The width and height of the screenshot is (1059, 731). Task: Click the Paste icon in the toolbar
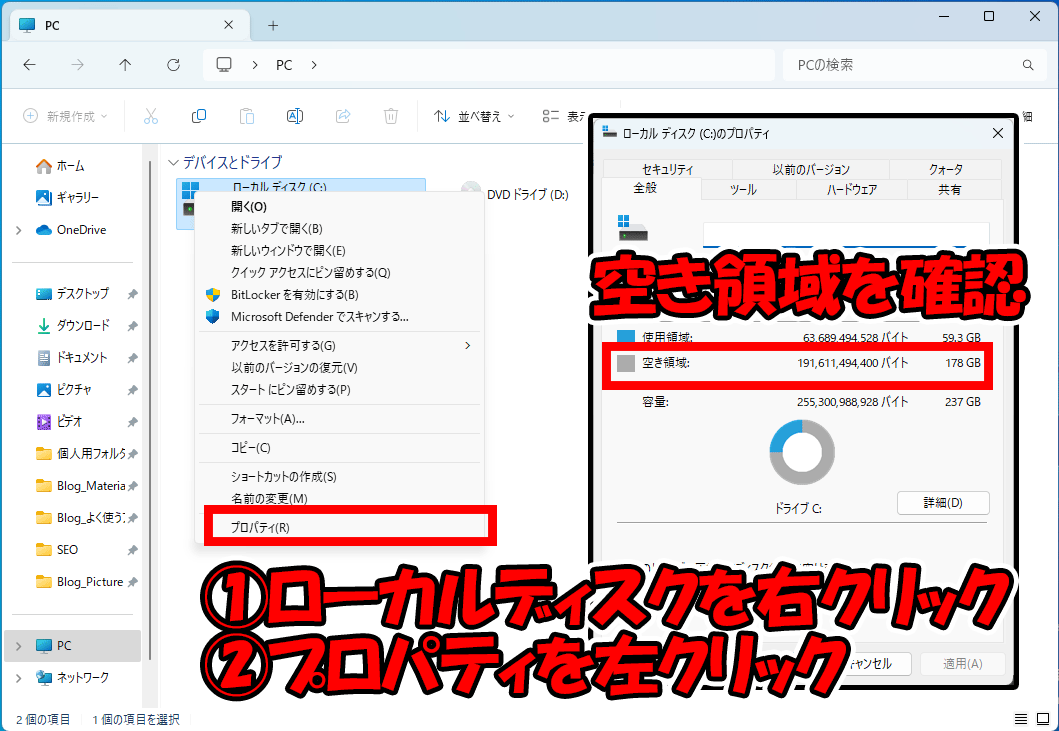[x=247, y=115]
